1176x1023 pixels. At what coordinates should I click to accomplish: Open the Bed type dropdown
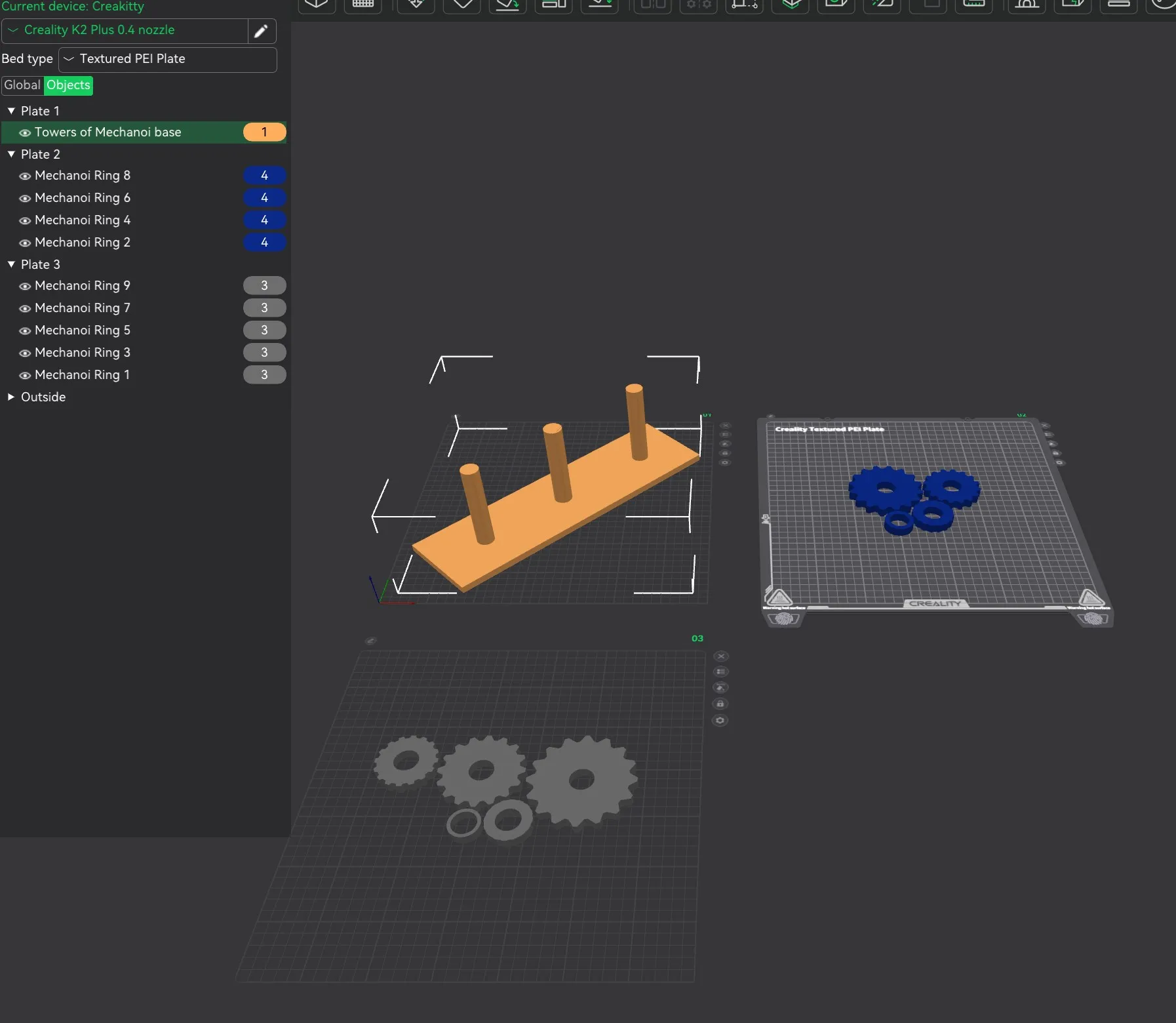[x=167, y=59]
